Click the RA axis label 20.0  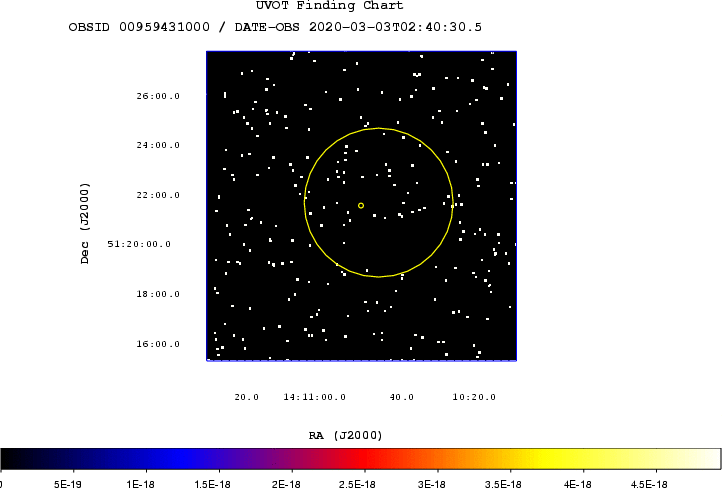(246, 397)
